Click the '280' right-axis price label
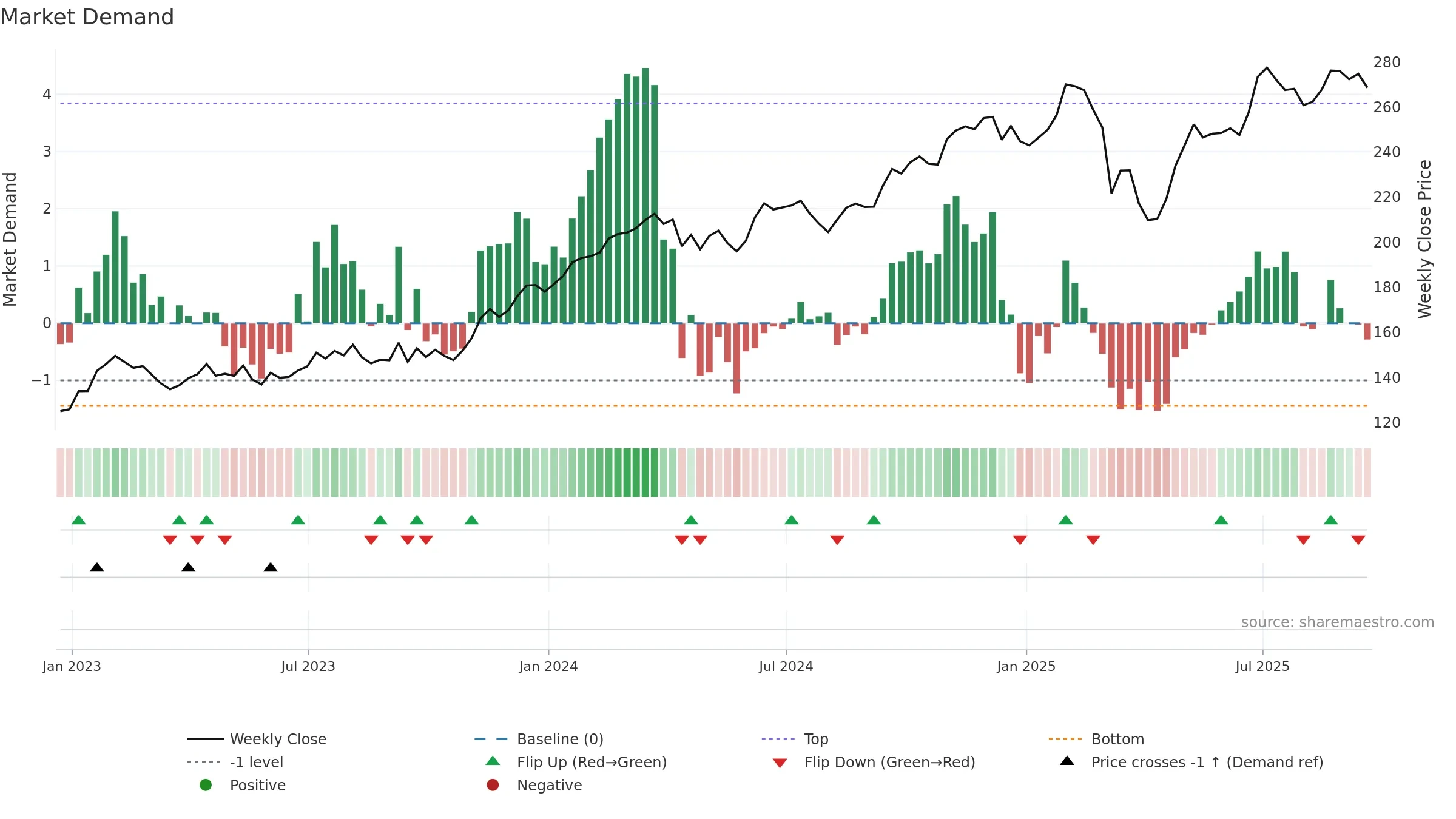 pyautogui.click(x=1387, y=62)
